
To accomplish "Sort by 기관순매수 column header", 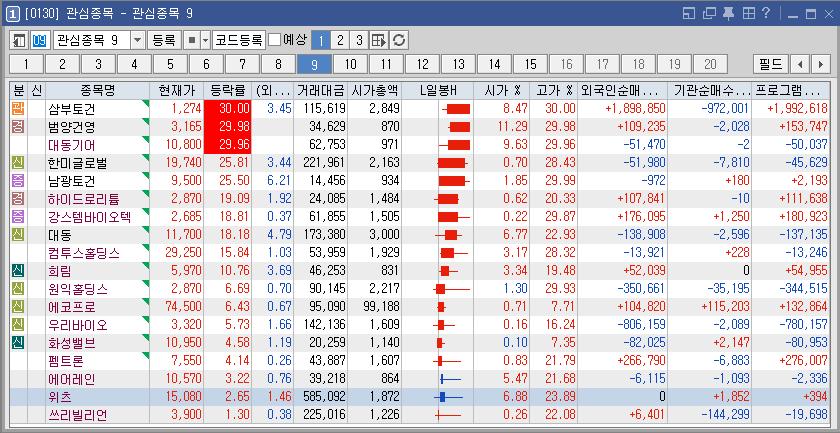I will pyautogui.click(x=710, y=90).
